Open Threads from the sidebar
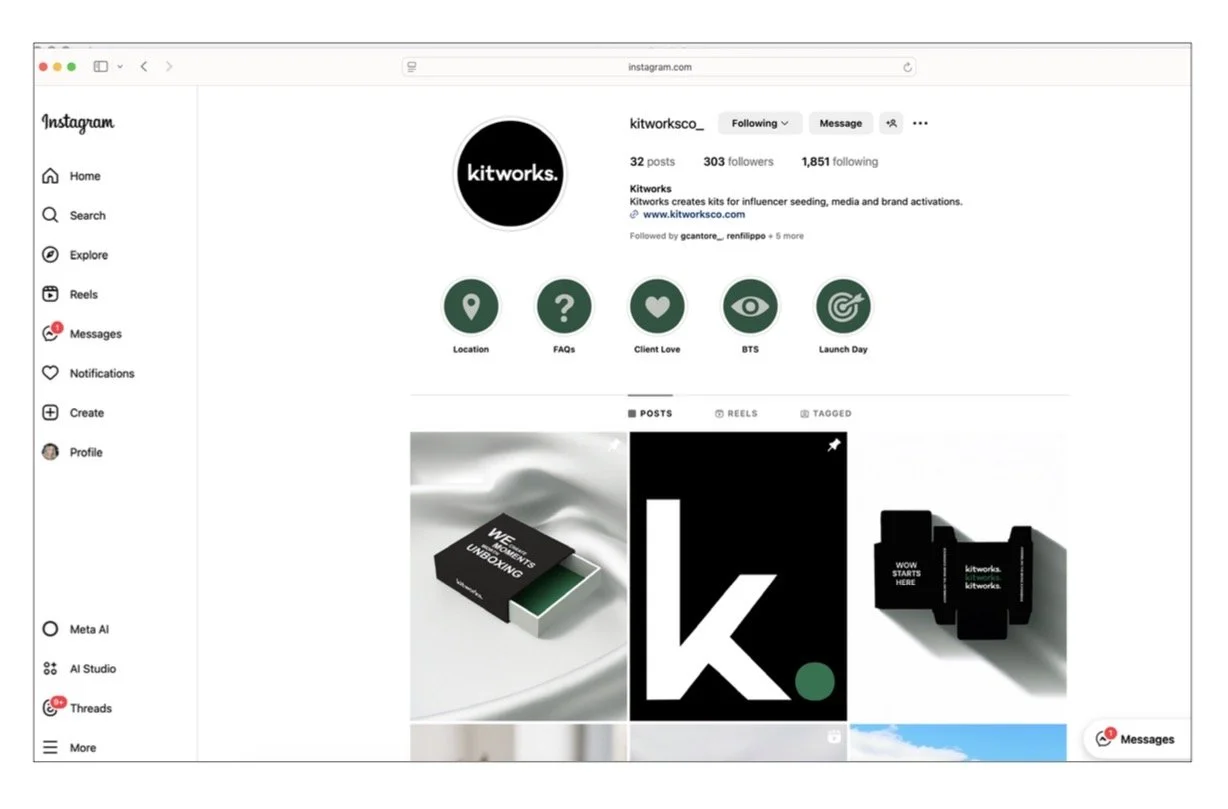 click(76, 708)
